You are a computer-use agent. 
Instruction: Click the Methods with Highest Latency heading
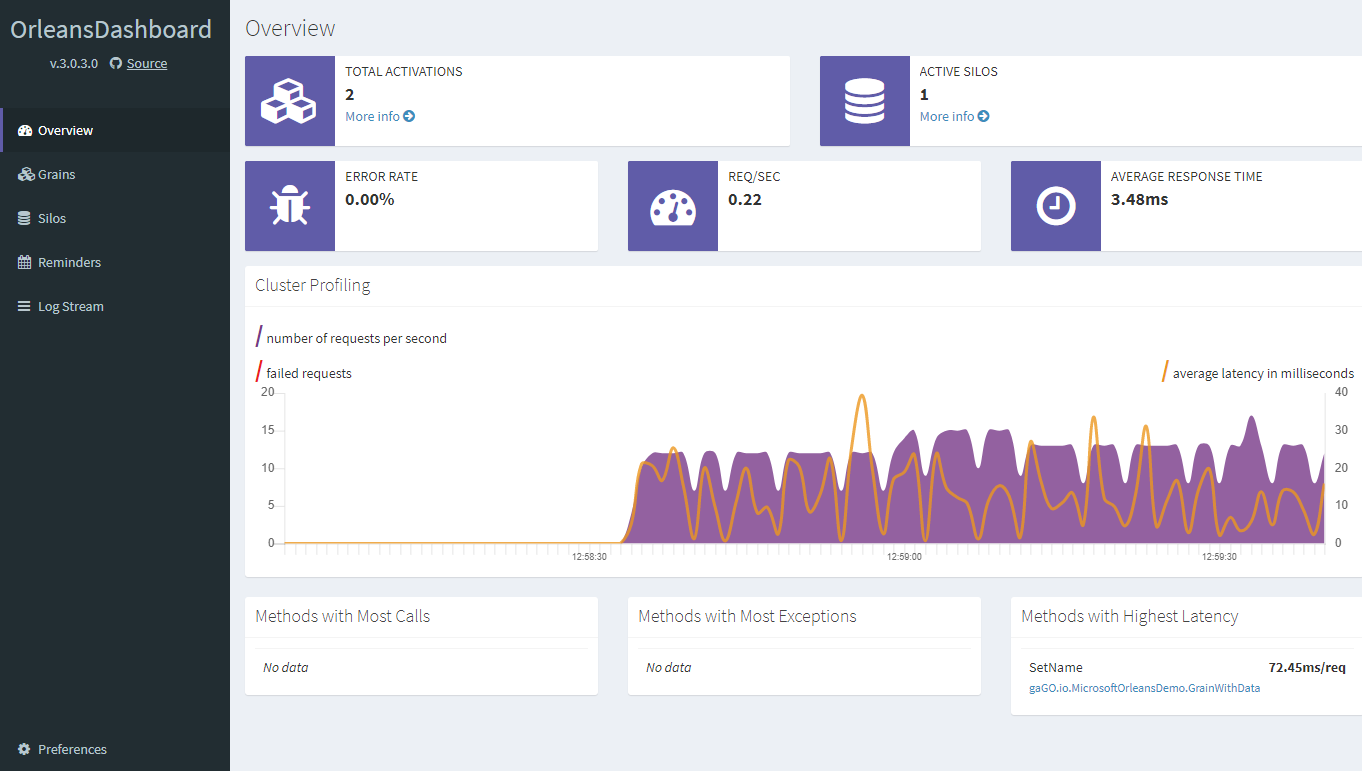(x=1130, y=616)
